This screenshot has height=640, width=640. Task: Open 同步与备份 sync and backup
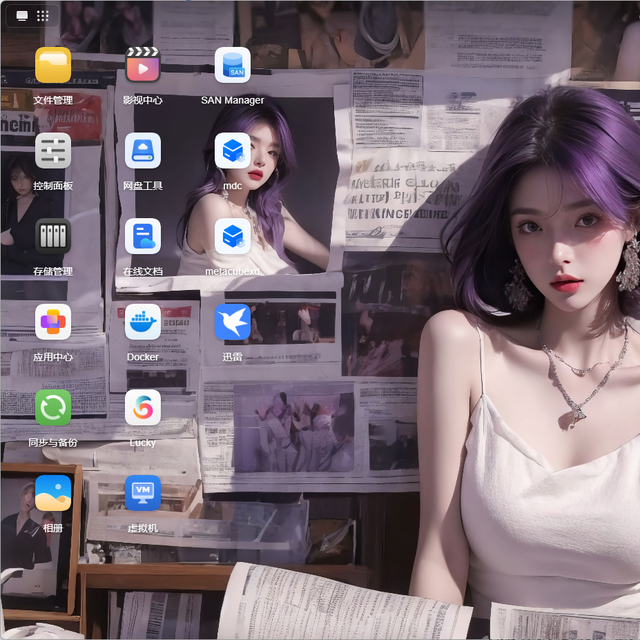coord(53,408)
